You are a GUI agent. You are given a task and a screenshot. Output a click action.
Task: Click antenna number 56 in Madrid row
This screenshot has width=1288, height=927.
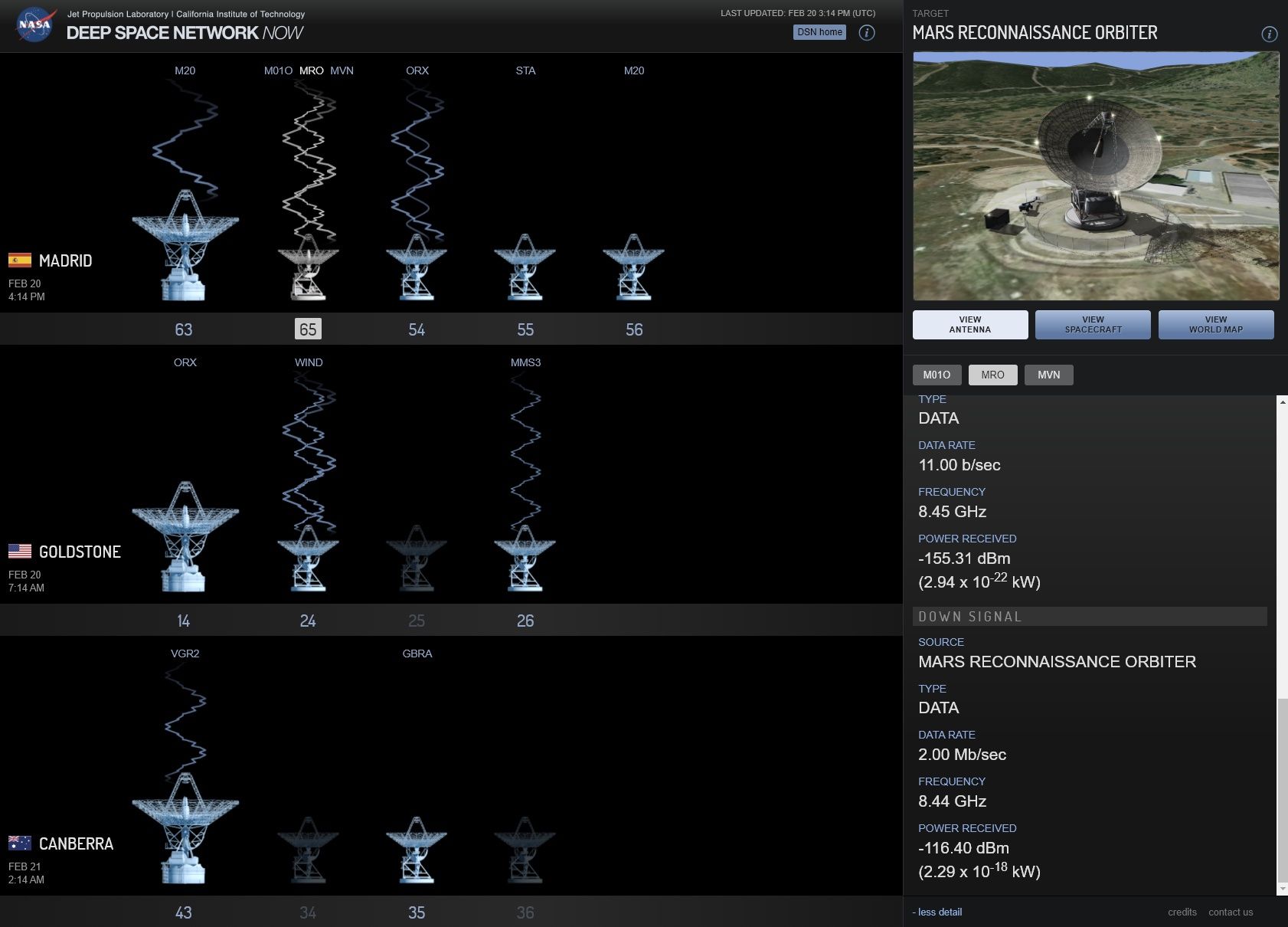[634, 329]
